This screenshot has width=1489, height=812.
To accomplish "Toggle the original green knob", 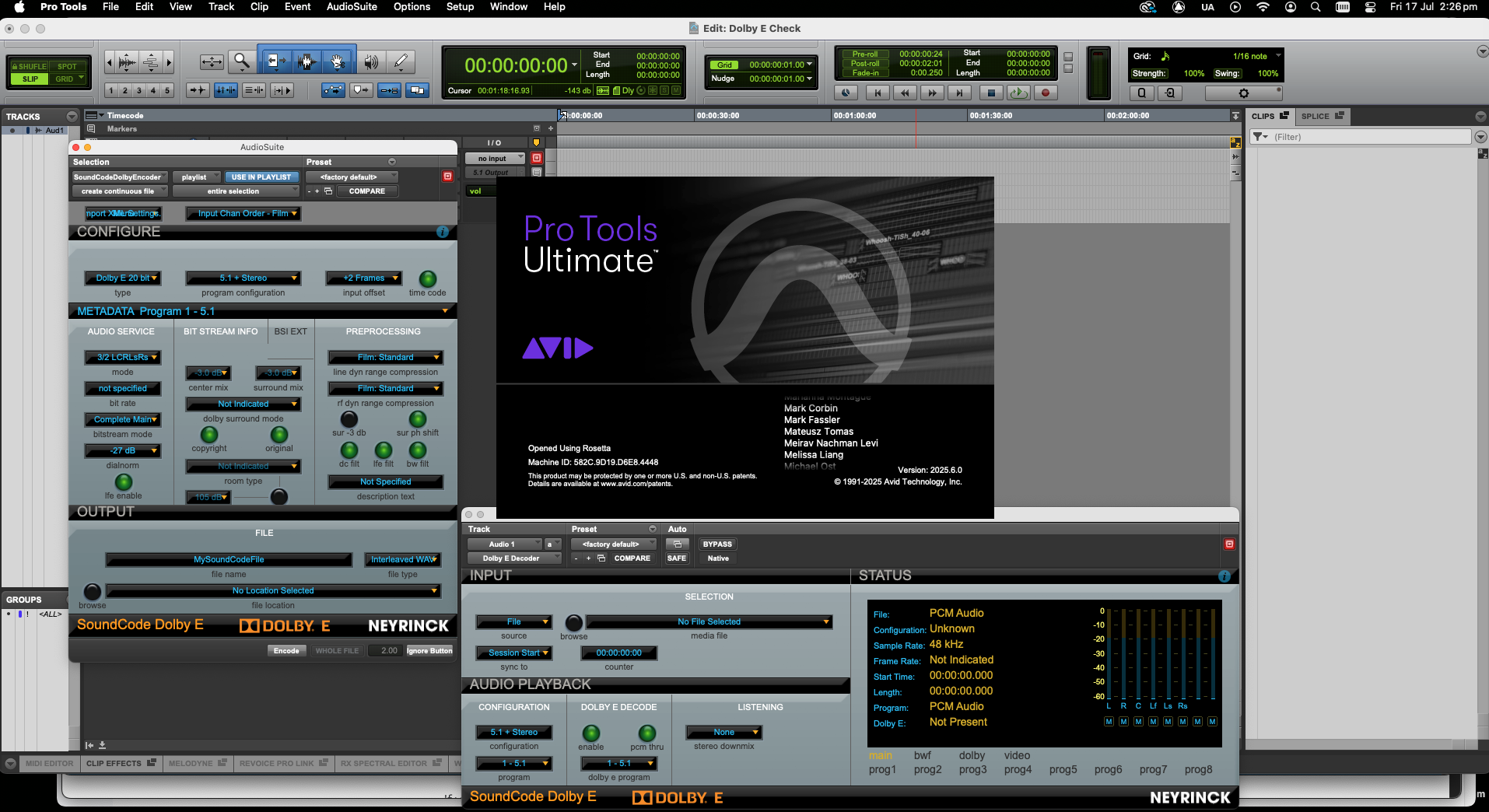I will pos(279,435).
